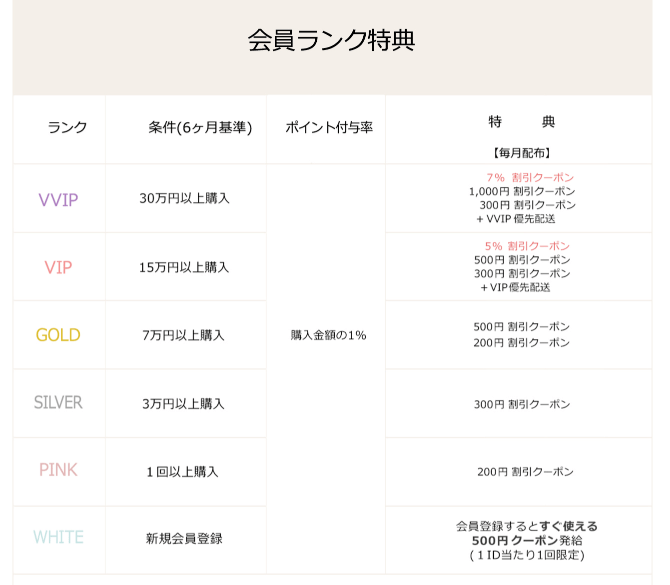
Task: Click the SILVER rank label
Action: tap(58, 403)
